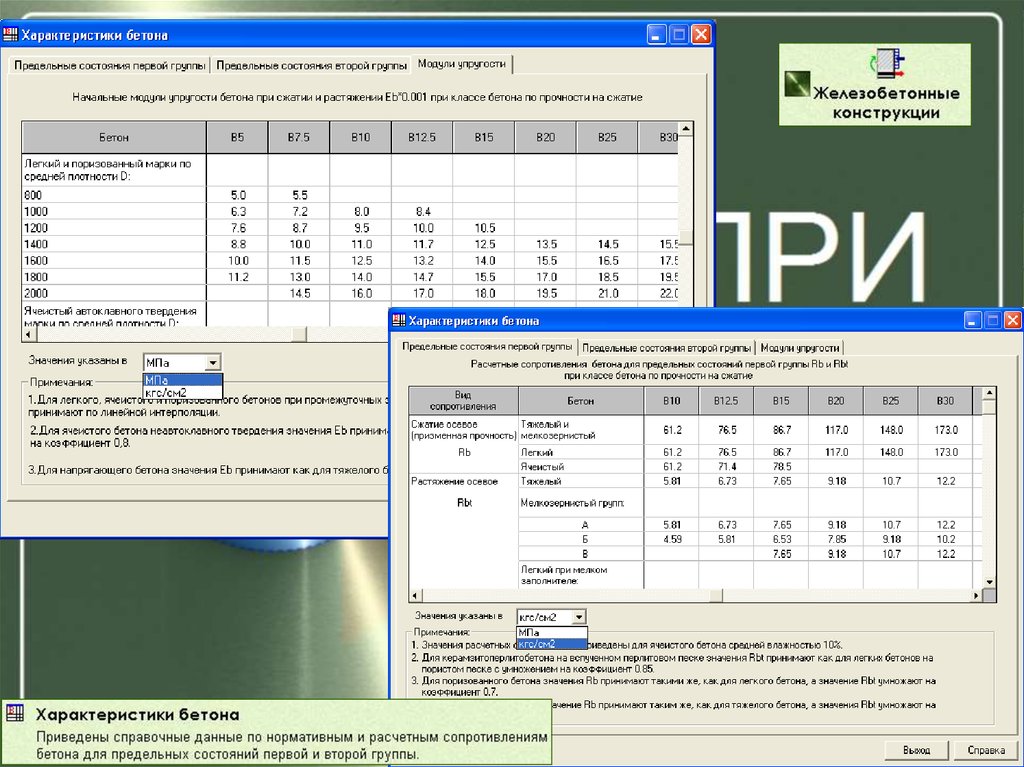Image resolution: width=1024 pixels, height=767 pixels.
Task: Click the title bar icon of the Rb resistance window
Action: 399,321
